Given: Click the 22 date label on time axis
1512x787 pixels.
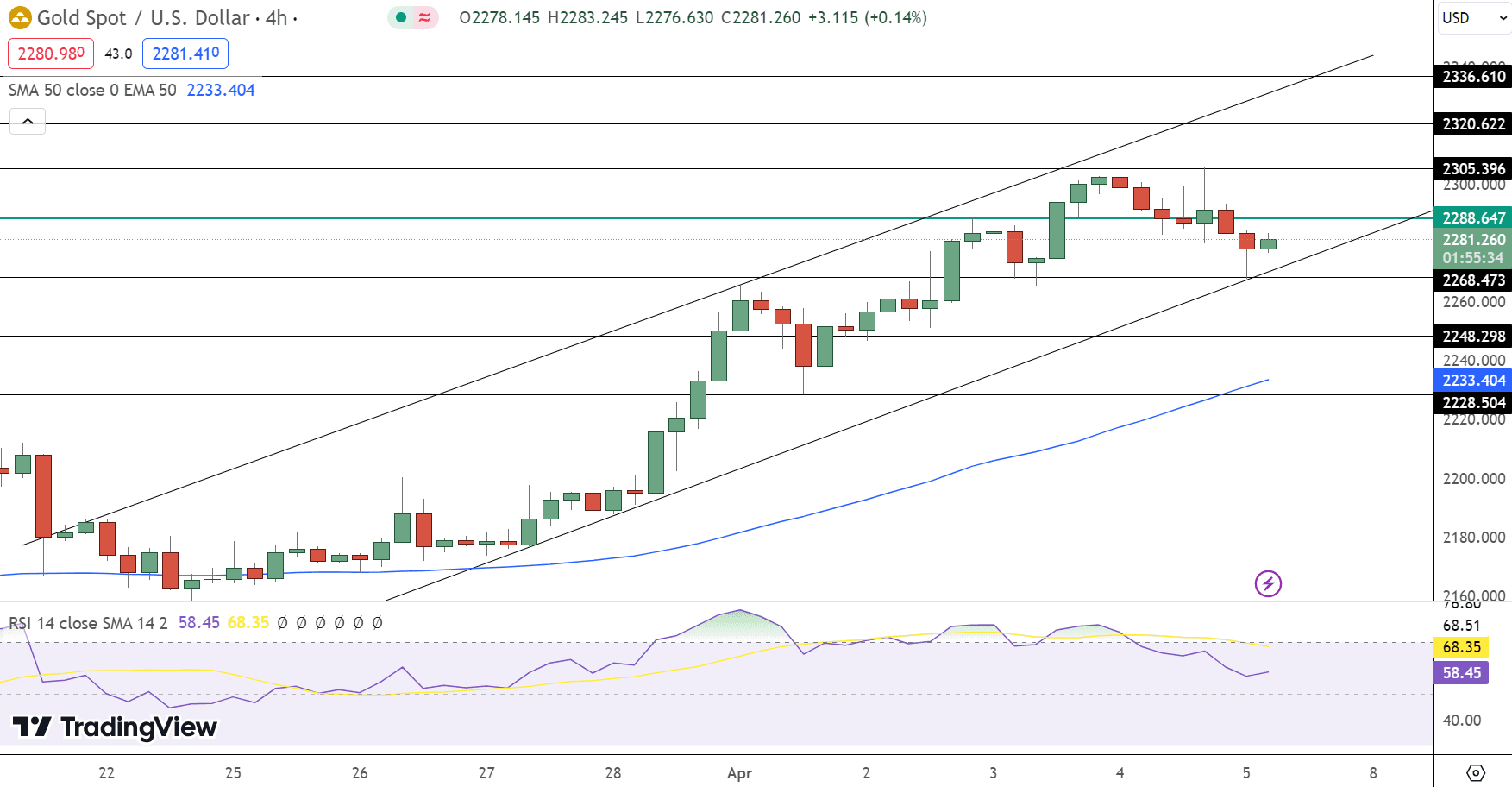Looking at the screenshot, I should 106,773.
